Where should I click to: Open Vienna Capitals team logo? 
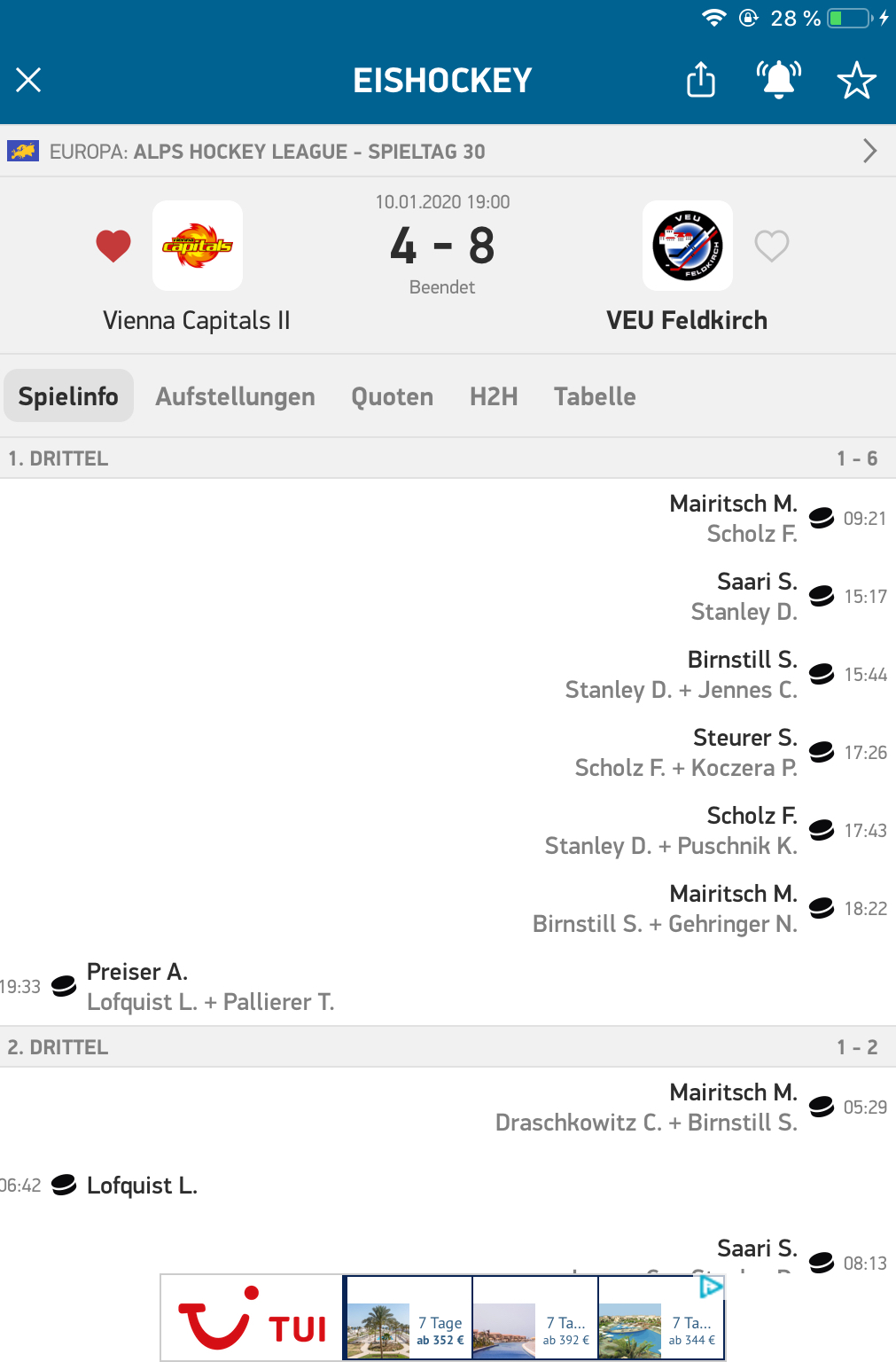coord(198,246)
